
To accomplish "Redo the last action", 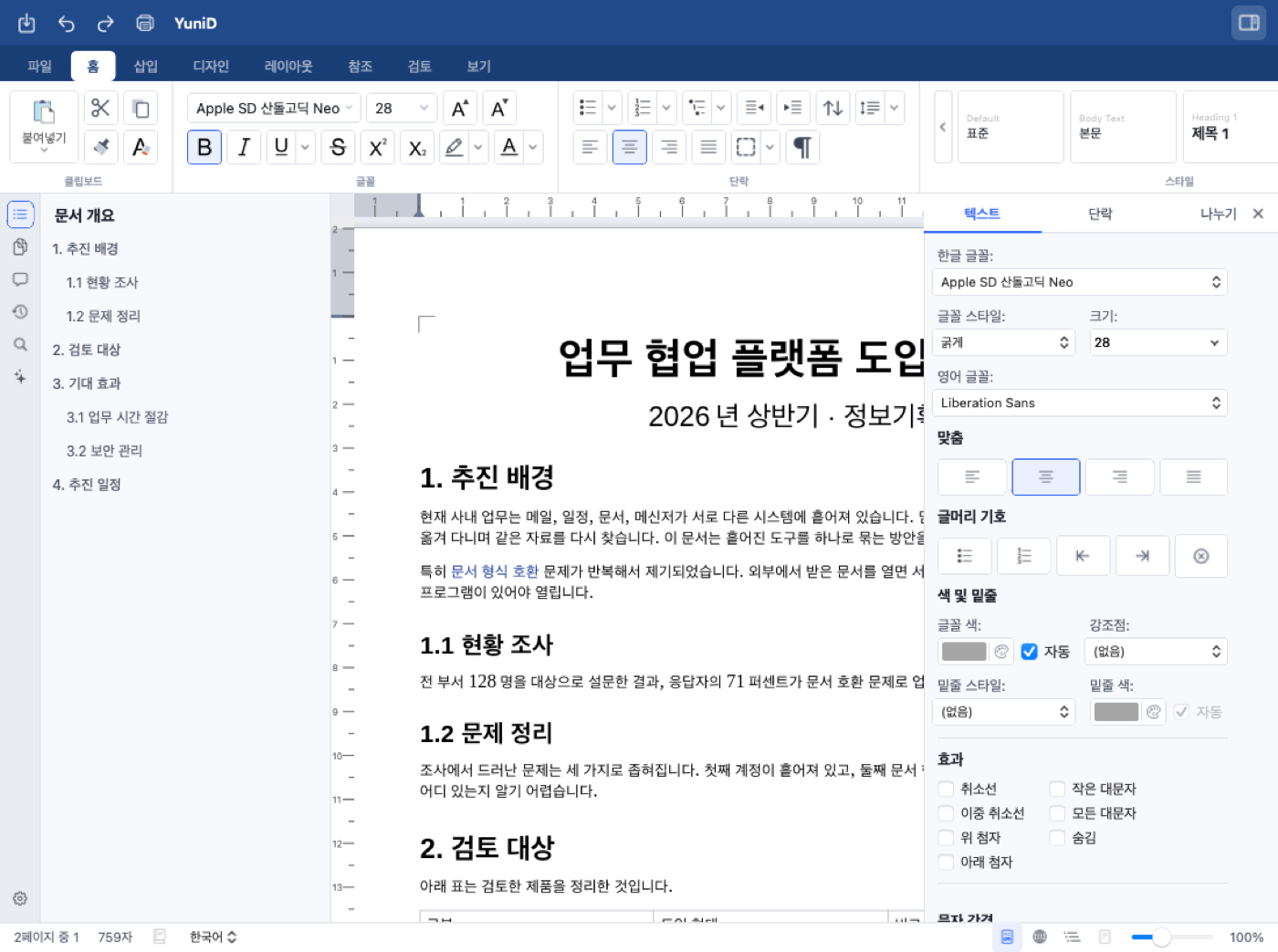I will click(x=106, y=23).
